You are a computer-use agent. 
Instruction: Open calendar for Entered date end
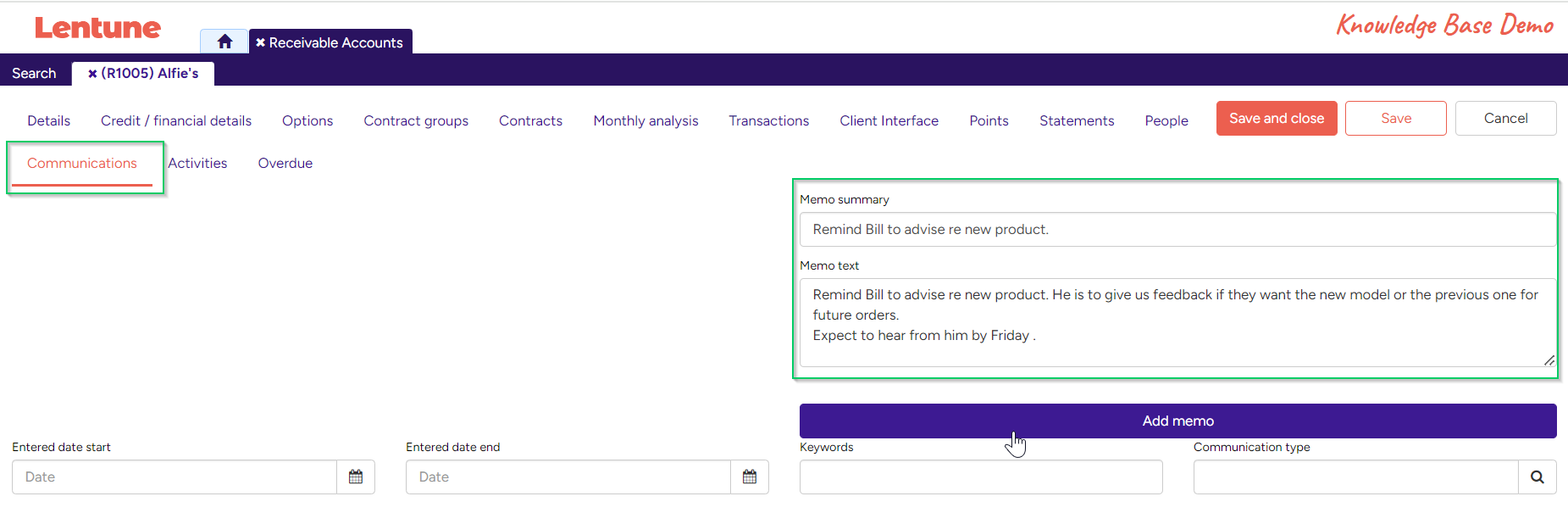click(750, 477)
